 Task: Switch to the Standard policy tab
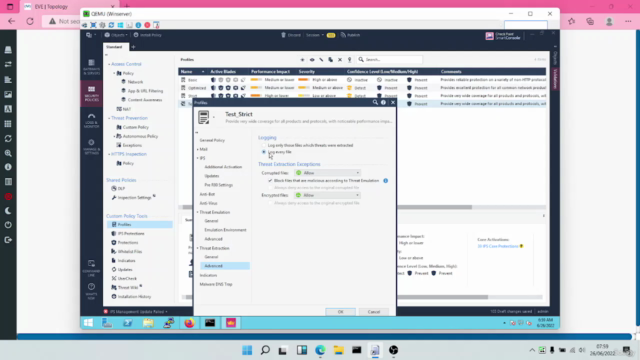[114, 47]
